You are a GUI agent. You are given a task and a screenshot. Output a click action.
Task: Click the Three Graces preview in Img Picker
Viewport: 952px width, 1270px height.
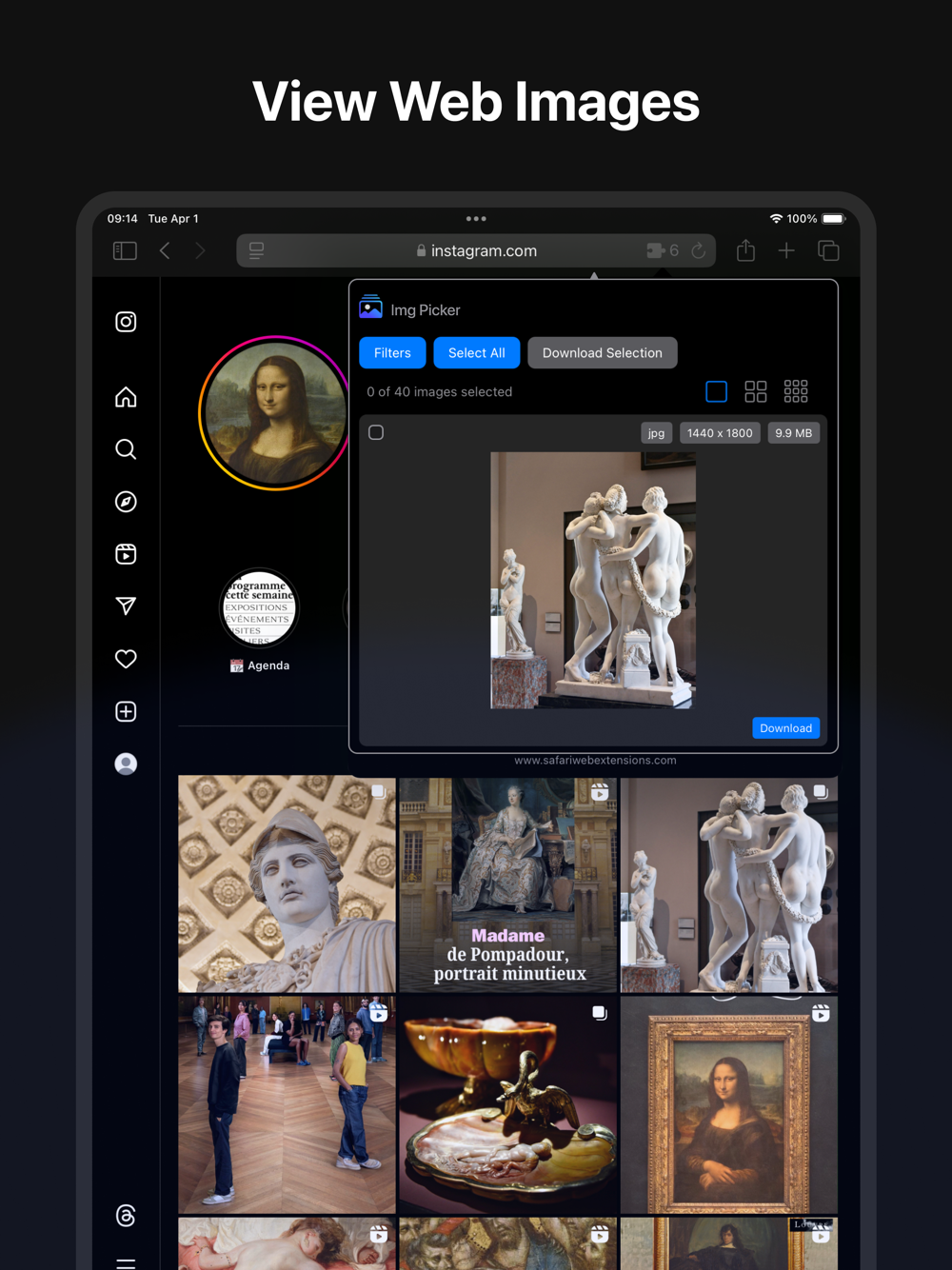[593, 580]
